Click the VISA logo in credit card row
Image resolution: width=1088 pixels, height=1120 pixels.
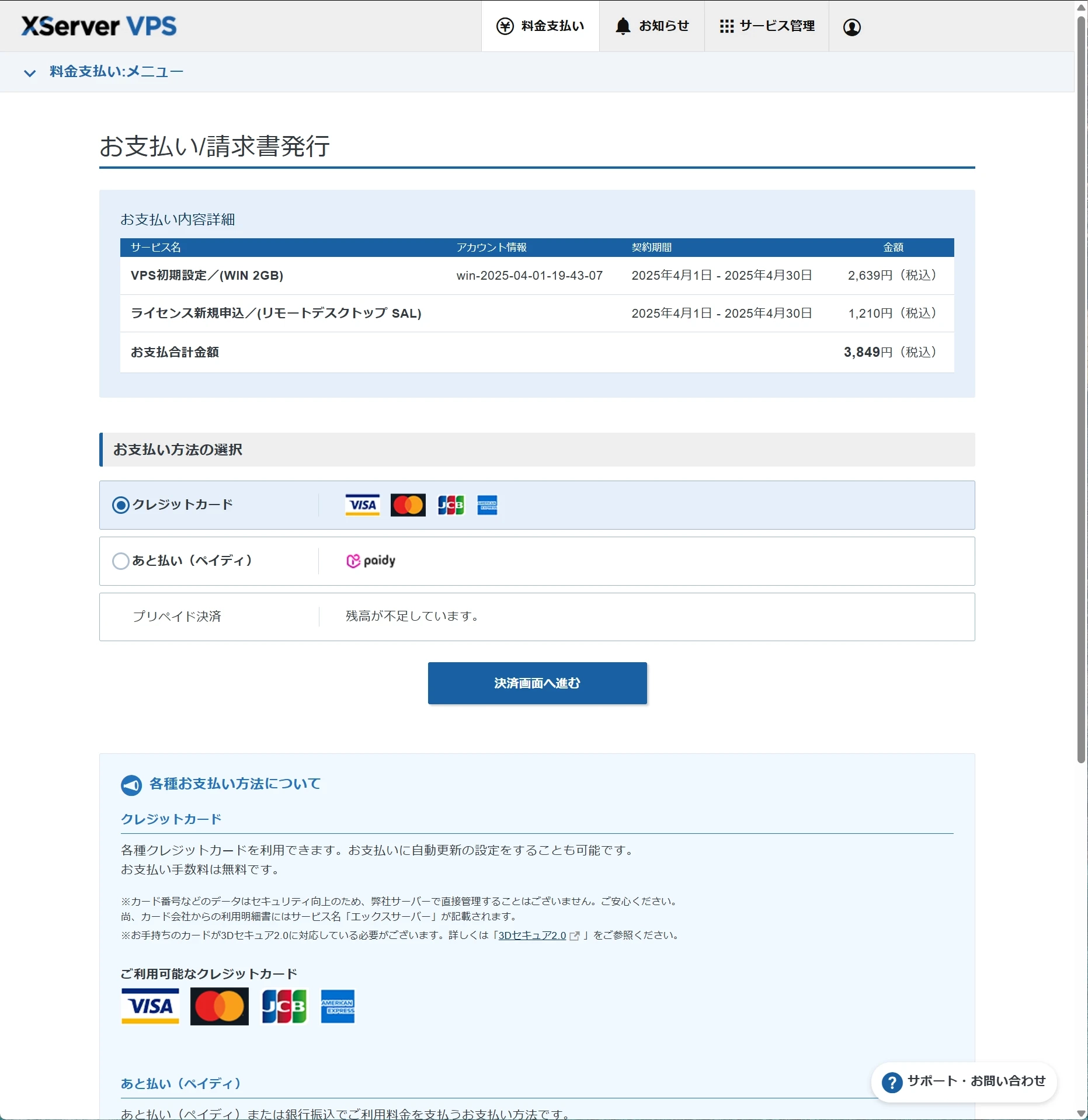tap(362, 505)
